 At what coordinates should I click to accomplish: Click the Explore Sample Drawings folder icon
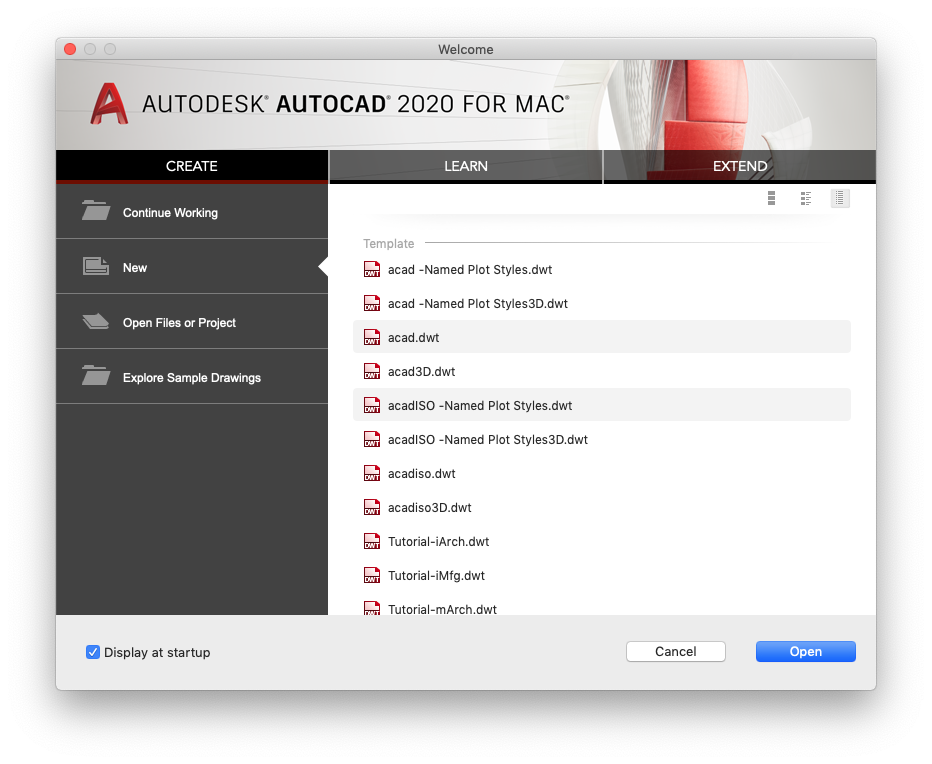click(95, 376)
